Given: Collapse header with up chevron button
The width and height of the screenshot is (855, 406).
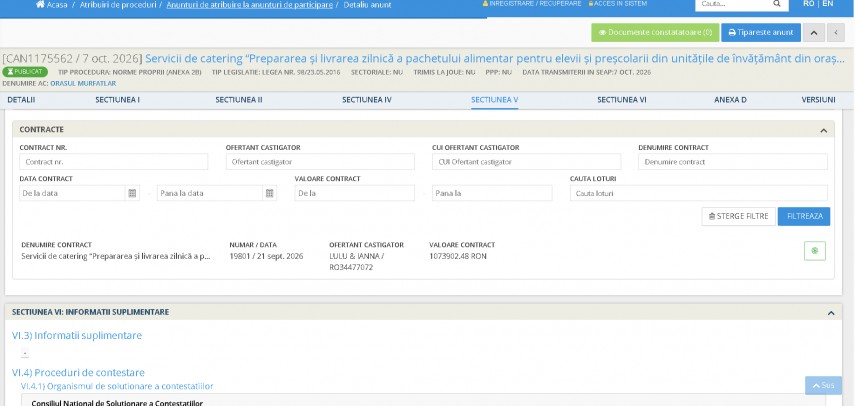Looking at the screenshot, I should click(814, 32).
